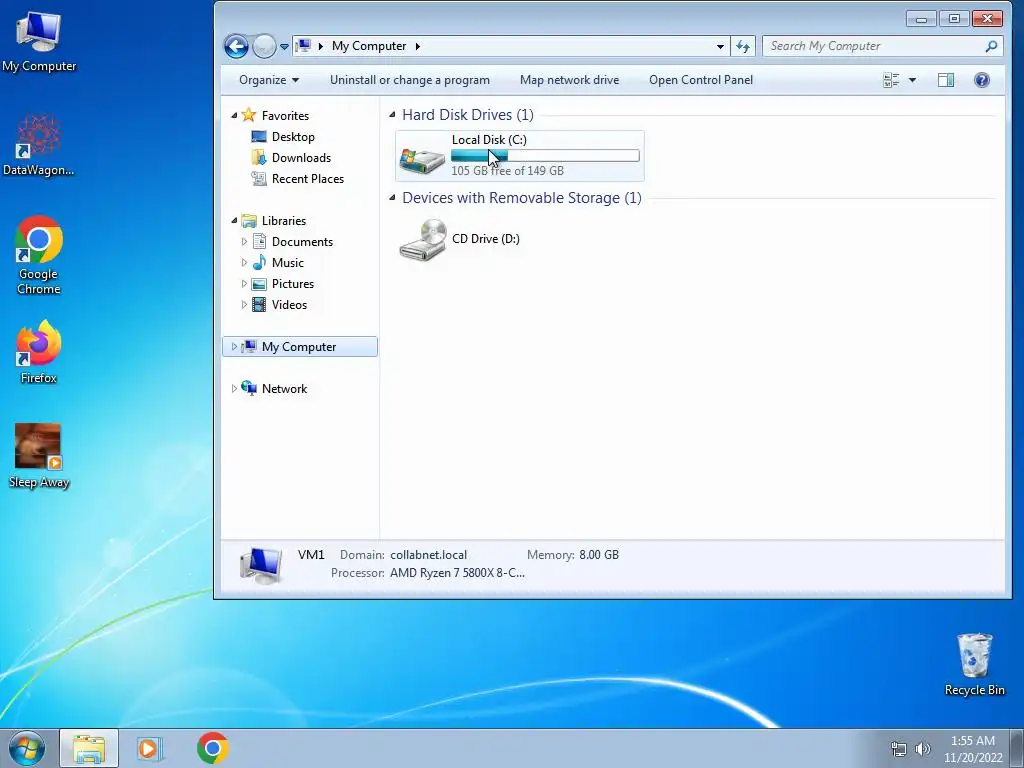Click the Hard Disk Drives (1) header
The image size is (1024, 768).
468,115
